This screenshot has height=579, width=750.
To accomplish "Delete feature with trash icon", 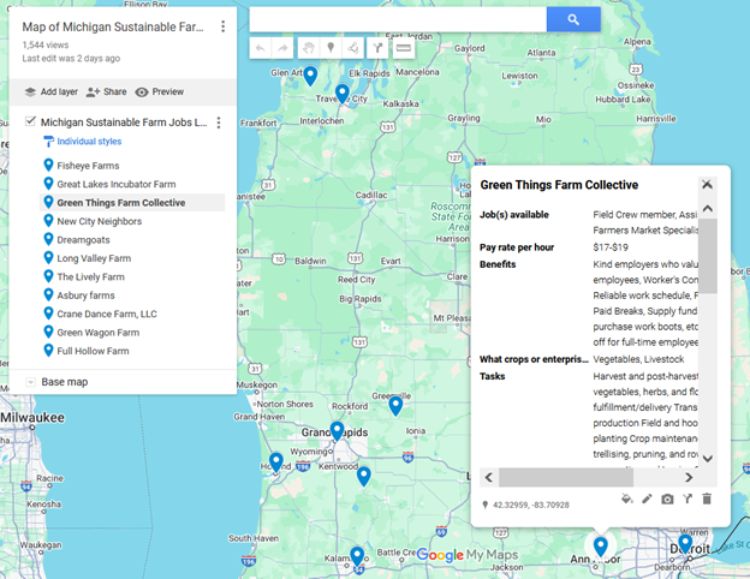I will click(x=706, y=499).
